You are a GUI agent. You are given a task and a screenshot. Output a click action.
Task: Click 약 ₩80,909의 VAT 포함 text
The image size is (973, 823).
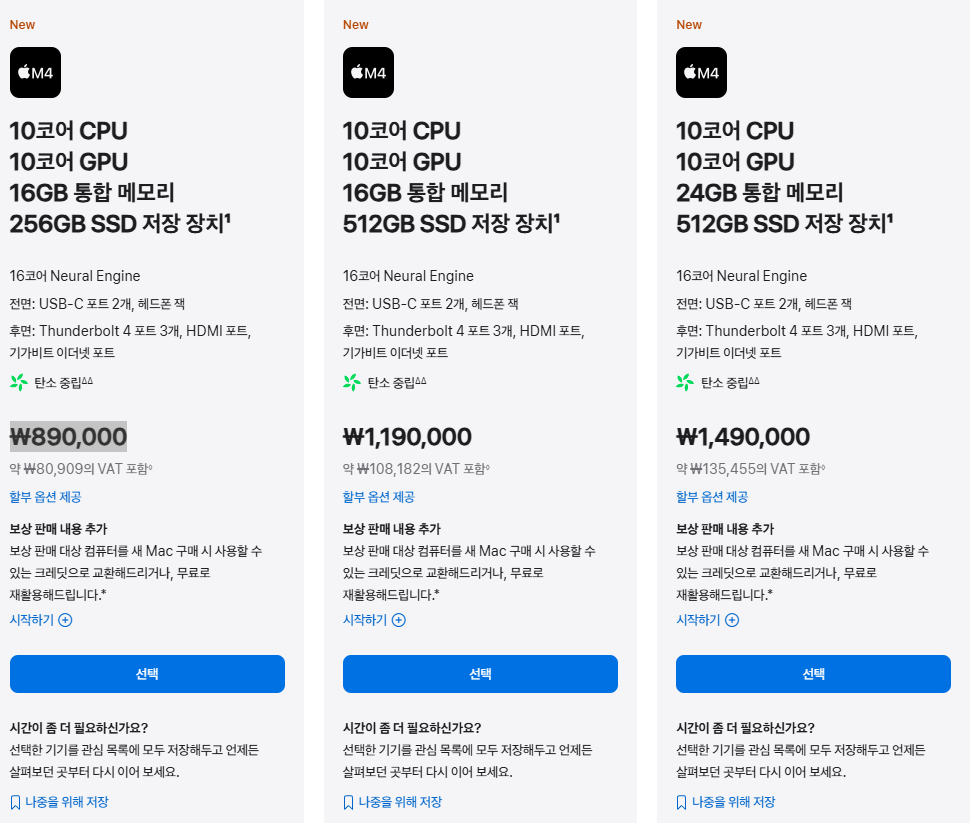click(81, 469)
